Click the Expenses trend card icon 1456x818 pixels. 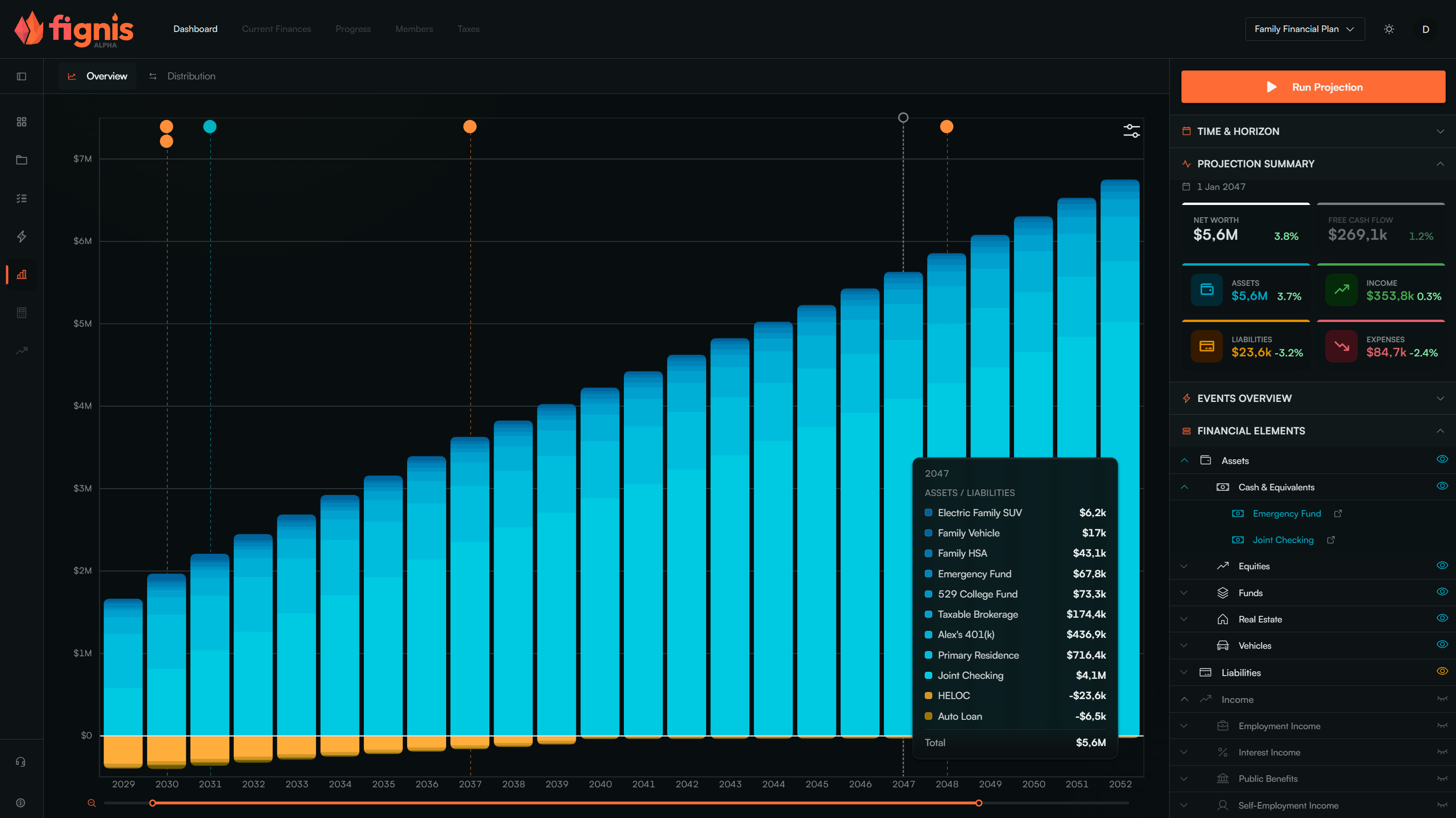pyautogui.click(x=1341, y=346)
